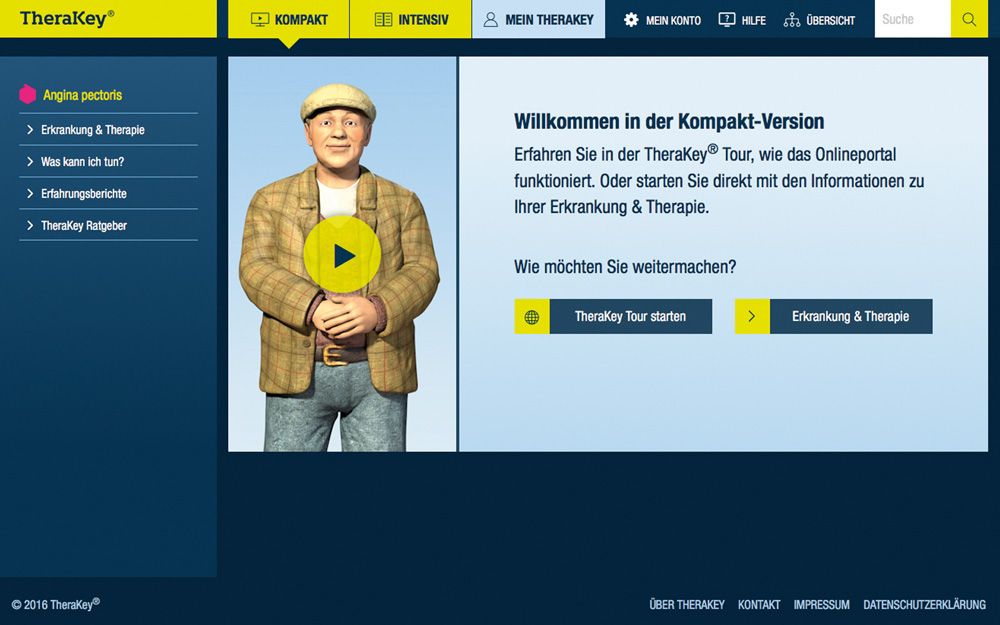The width and height of the screenshot is (1000, 625).
Task: Open TheraKey Ratgeber sidebar item
Action: coord(108,225)
